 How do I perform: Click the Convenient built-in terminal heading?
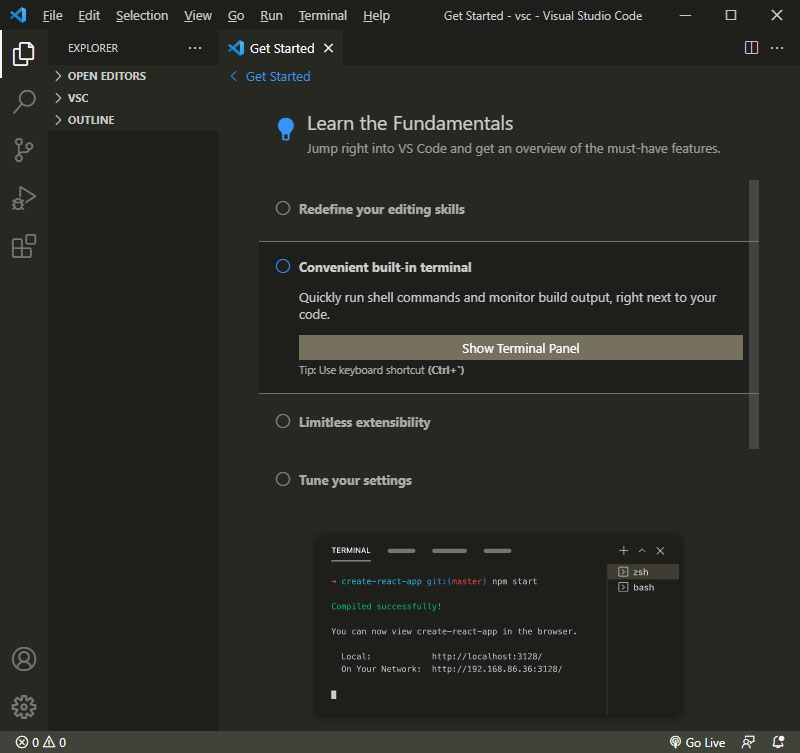click(385, 267)
